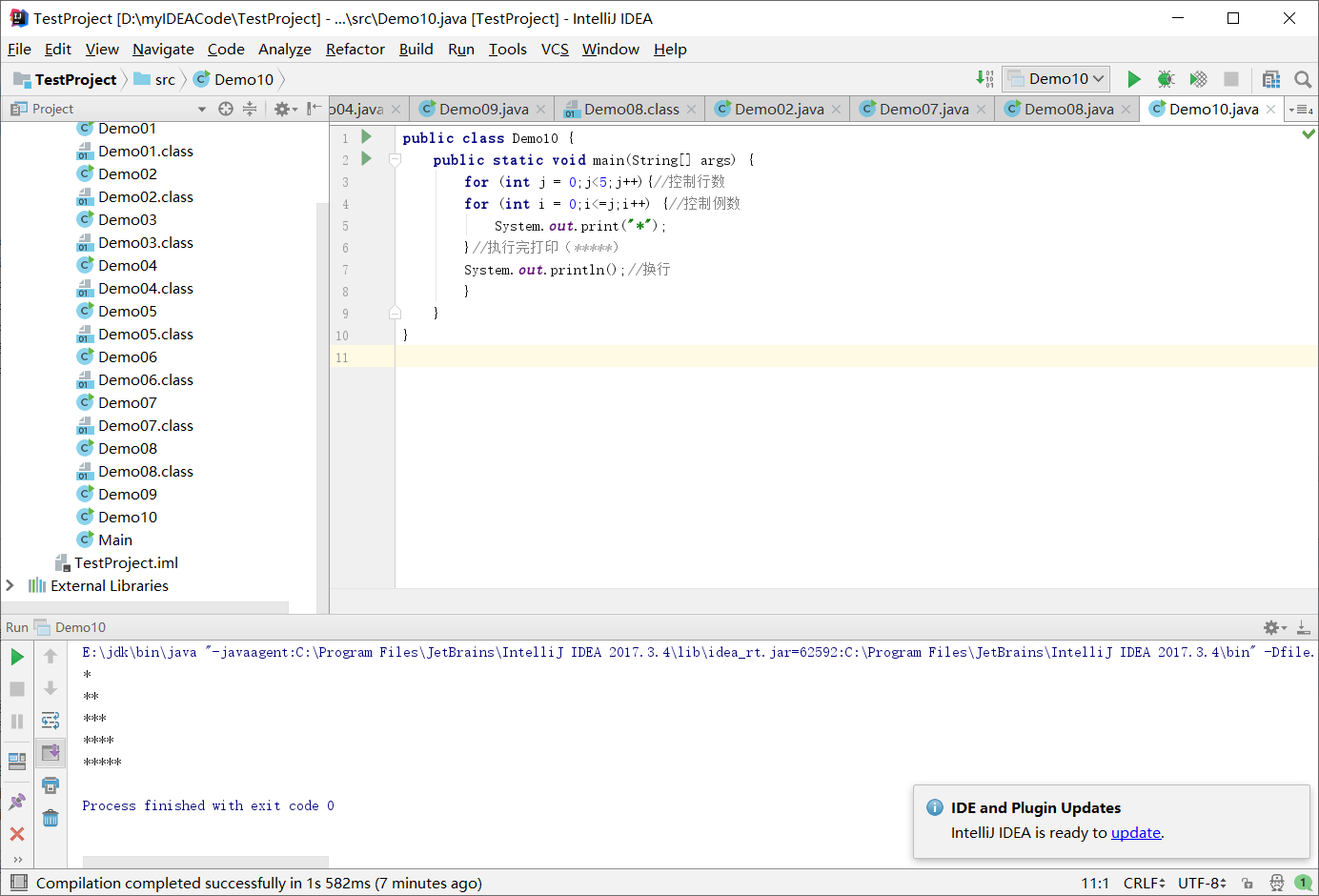
Task: Hide the Project tool window
Action: point(314,109)
